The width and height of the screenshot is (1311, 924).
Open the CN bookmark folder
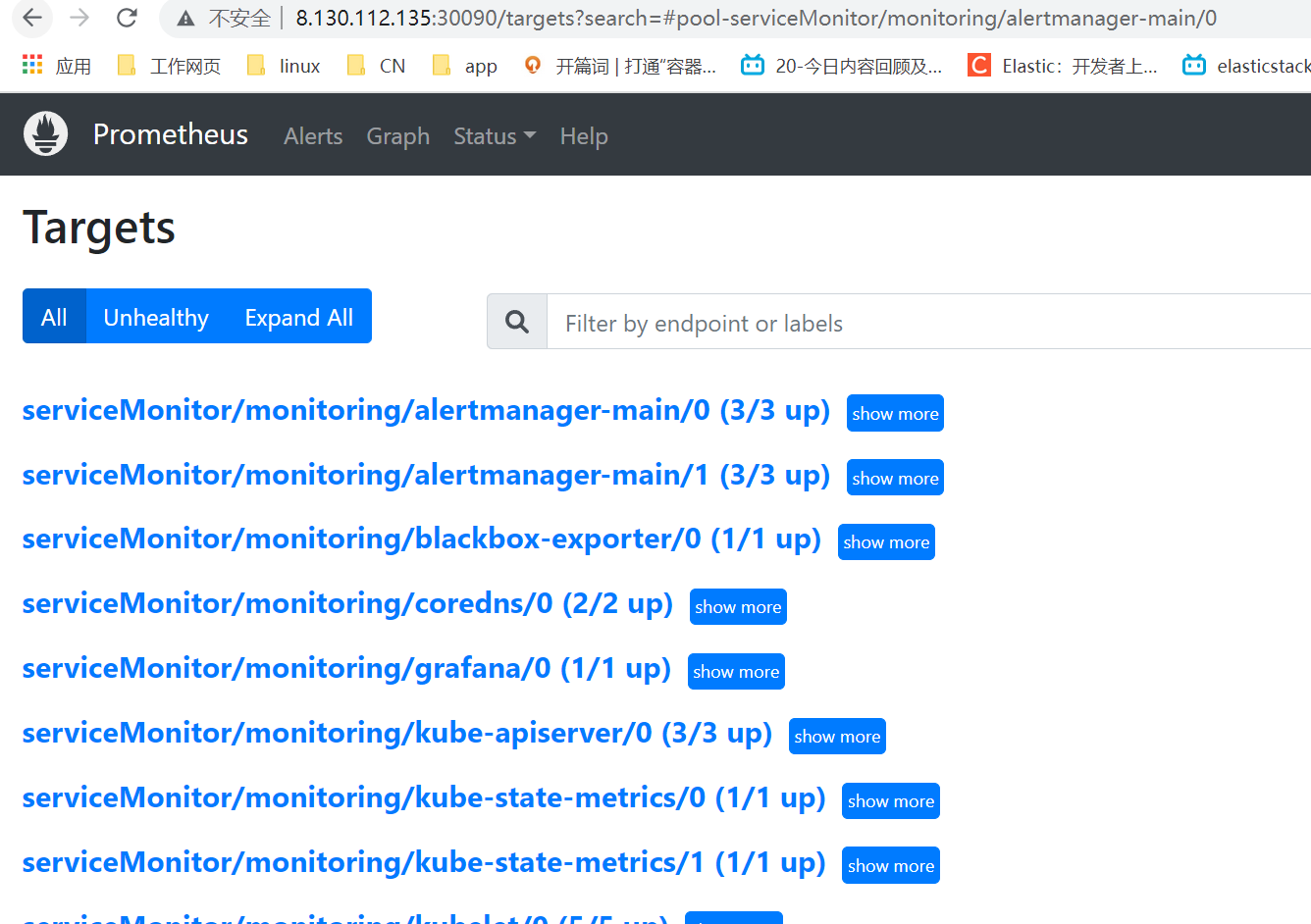point(376,66)
